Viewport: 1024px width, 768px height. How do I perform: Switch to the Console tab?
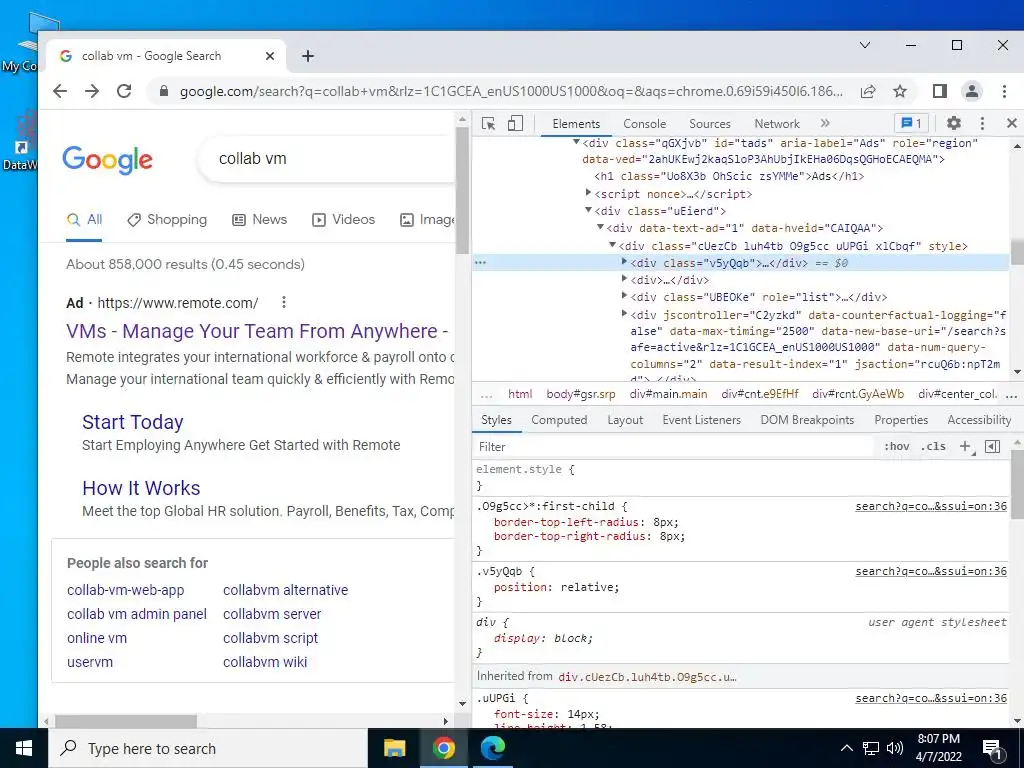point(645,123)
